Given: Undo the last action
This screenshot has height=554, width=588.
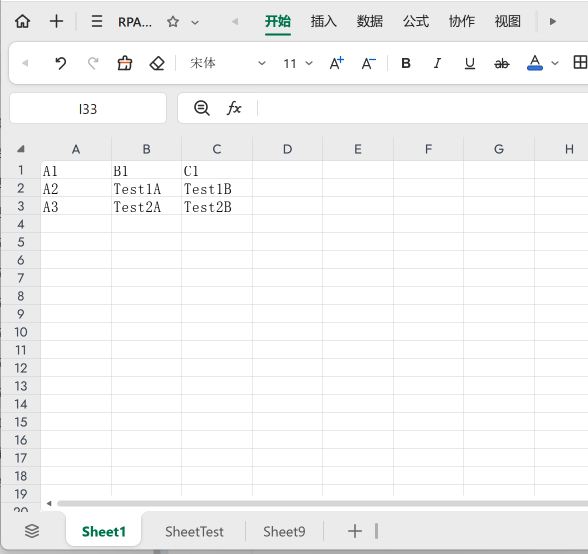Looking at the screenshot, I should coord(60,63).
